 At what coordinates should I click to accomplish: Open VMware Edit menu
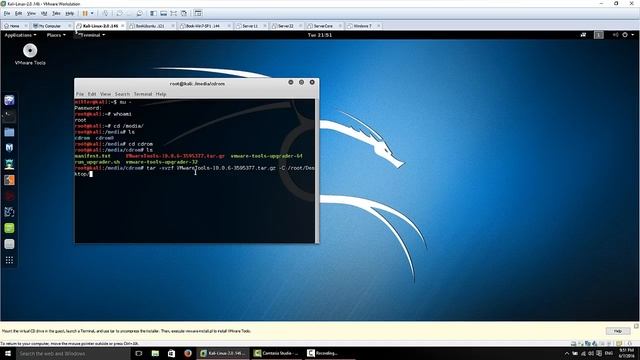point(18,13)
